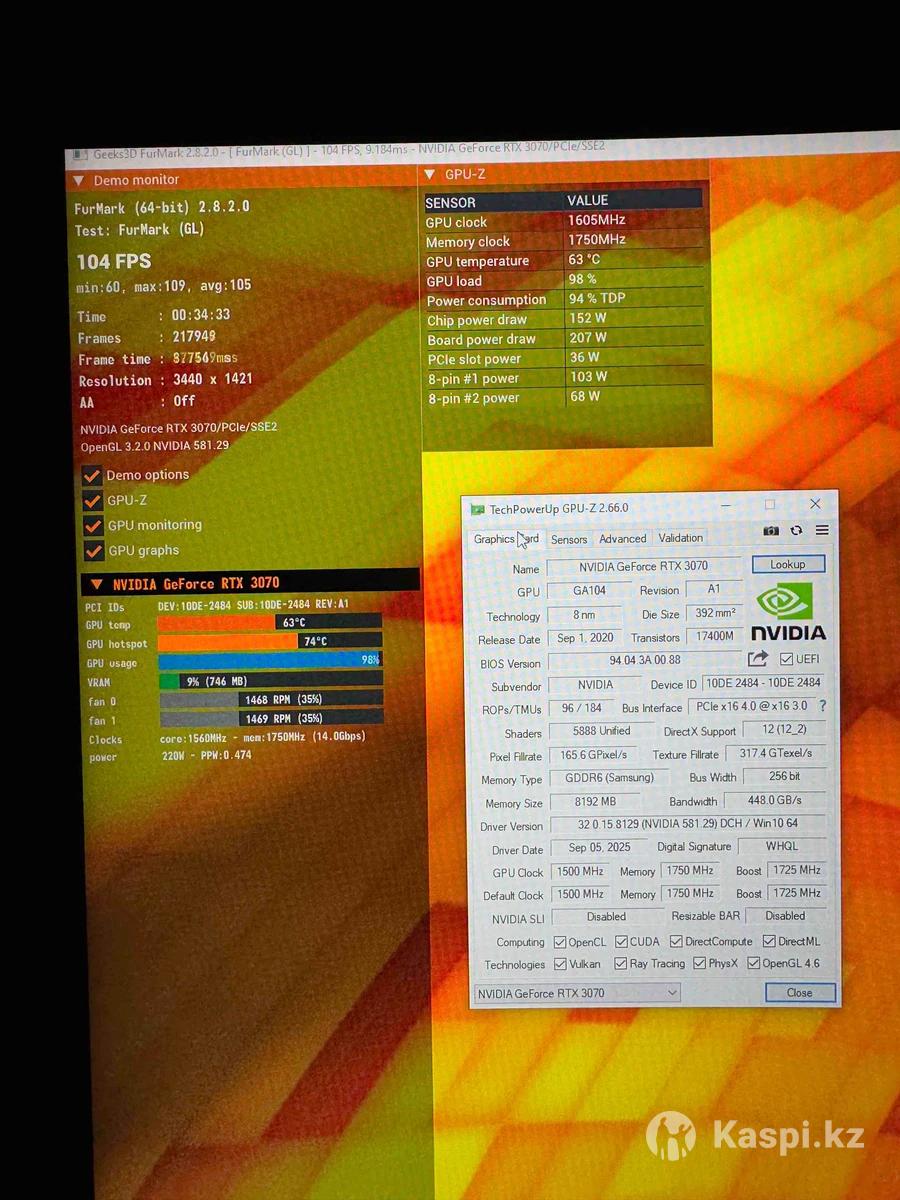Image resolution: width=900 pixels, height=1200 pixels.
Task: Click the bus interface question mark icon
Action: 822,706
